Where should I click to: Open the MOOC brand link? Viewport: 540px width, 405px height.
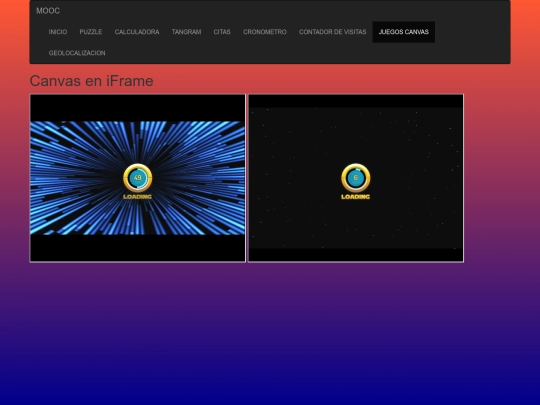[48, 11]
